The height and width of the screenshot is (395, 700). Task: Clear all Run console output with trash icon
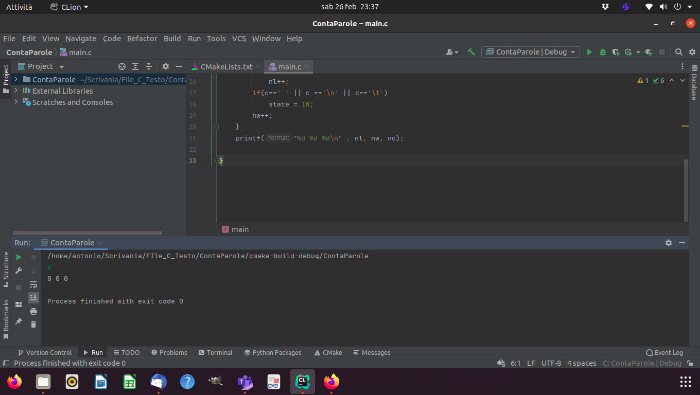33,324
